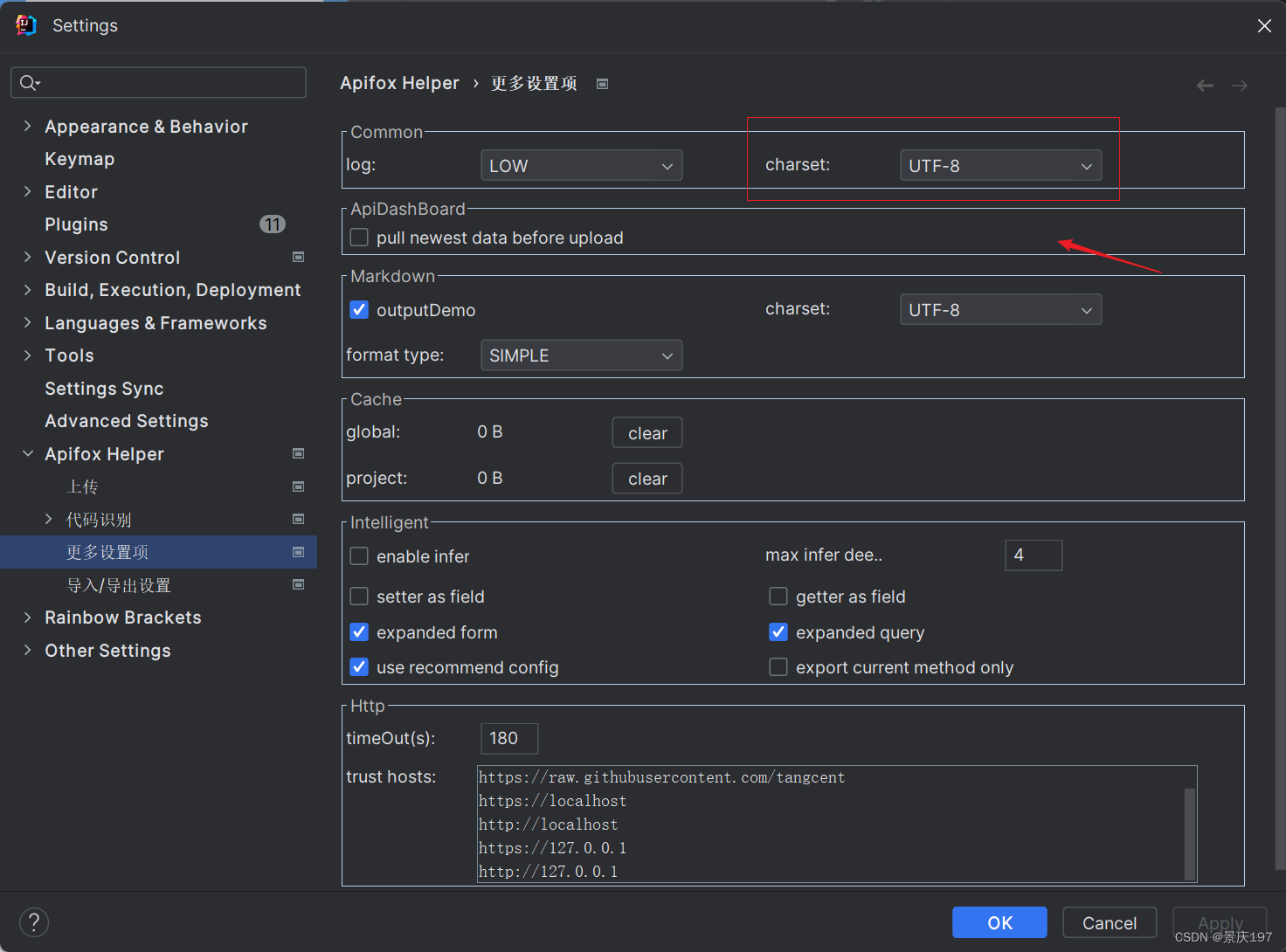
Task: Expand the Version Control tree node
Action: [x=27, y=257]
